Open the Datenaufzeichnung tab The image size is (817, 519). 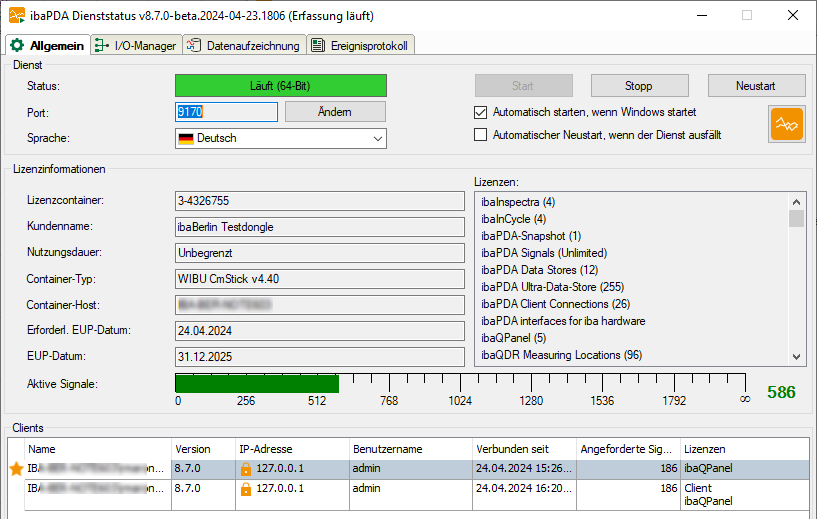tap(244, 45)
